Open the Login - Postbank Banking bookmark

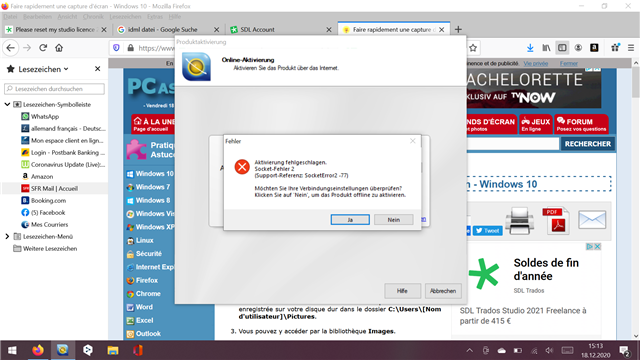tap(68, 152)
